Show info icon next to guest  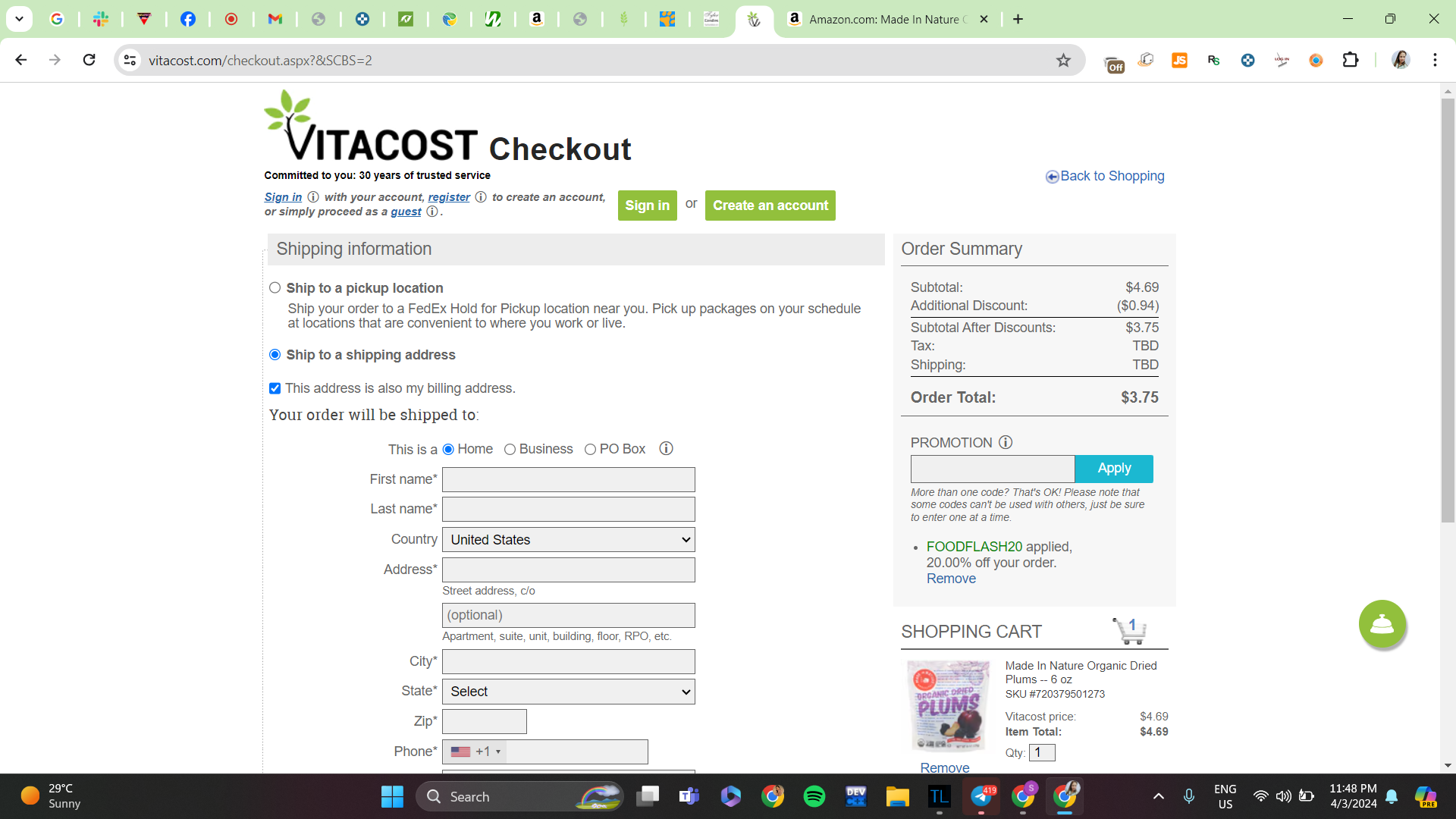click(x=432, y=212)
